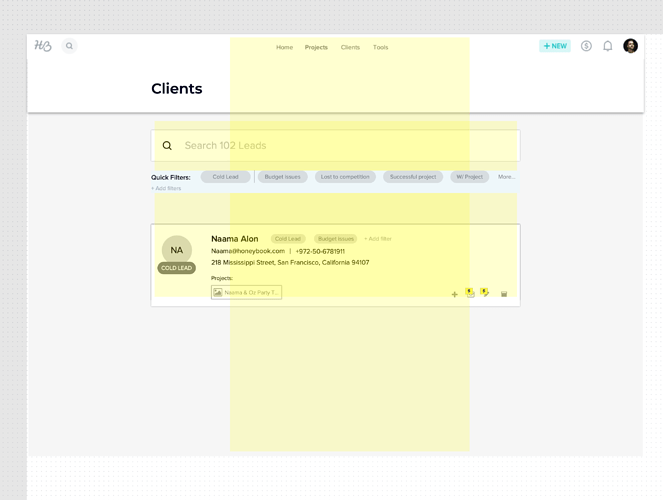
Task: Open the user profile avatar
Action: pos(630,46)
